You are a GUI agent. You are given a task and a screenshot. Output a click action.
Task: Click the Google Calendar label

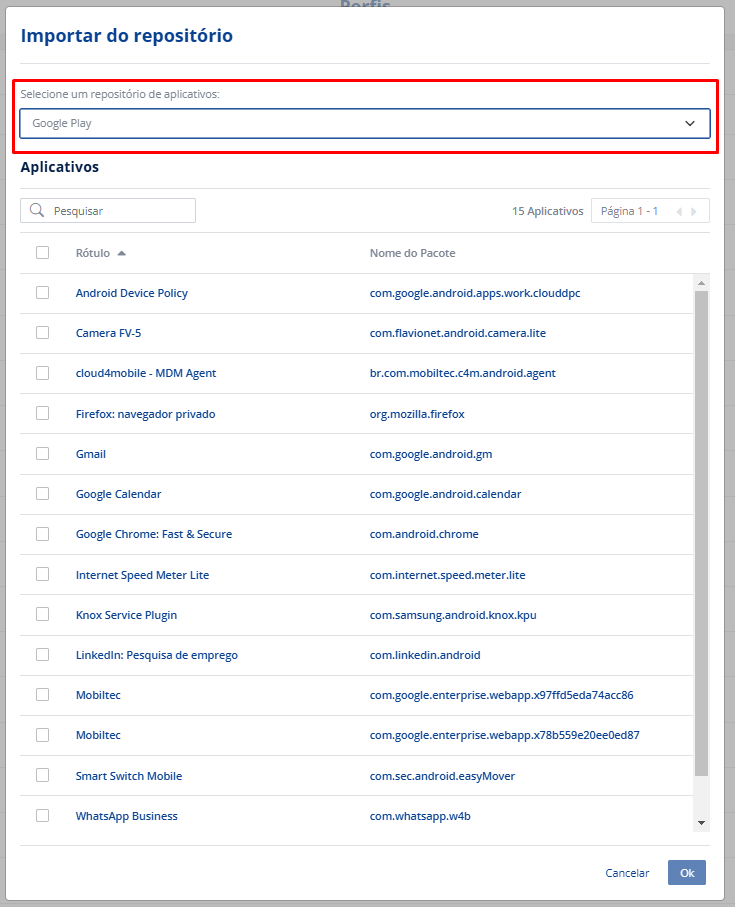coord(119,494)
